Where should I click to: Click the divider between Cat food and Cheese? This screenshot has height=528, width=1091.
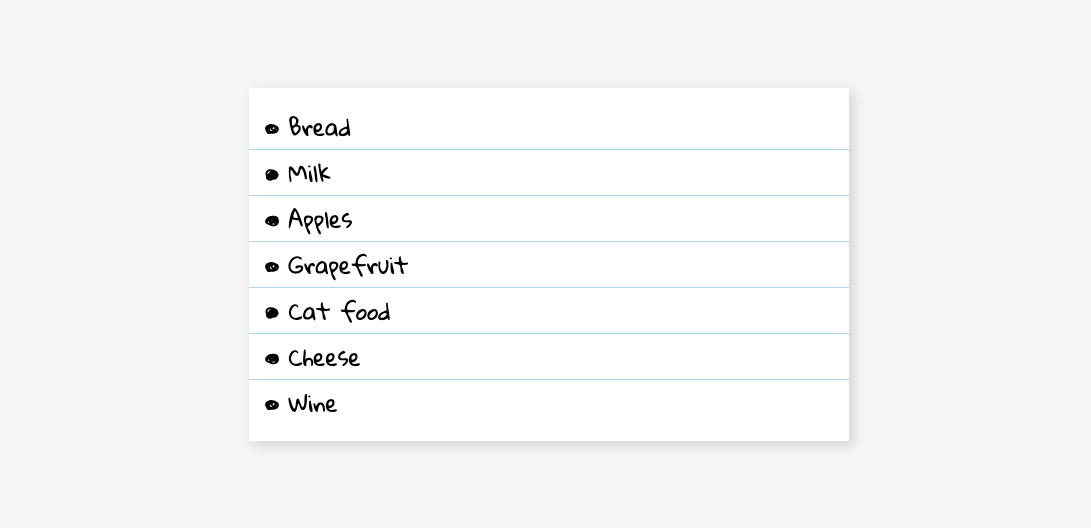[x=549, y=334]
